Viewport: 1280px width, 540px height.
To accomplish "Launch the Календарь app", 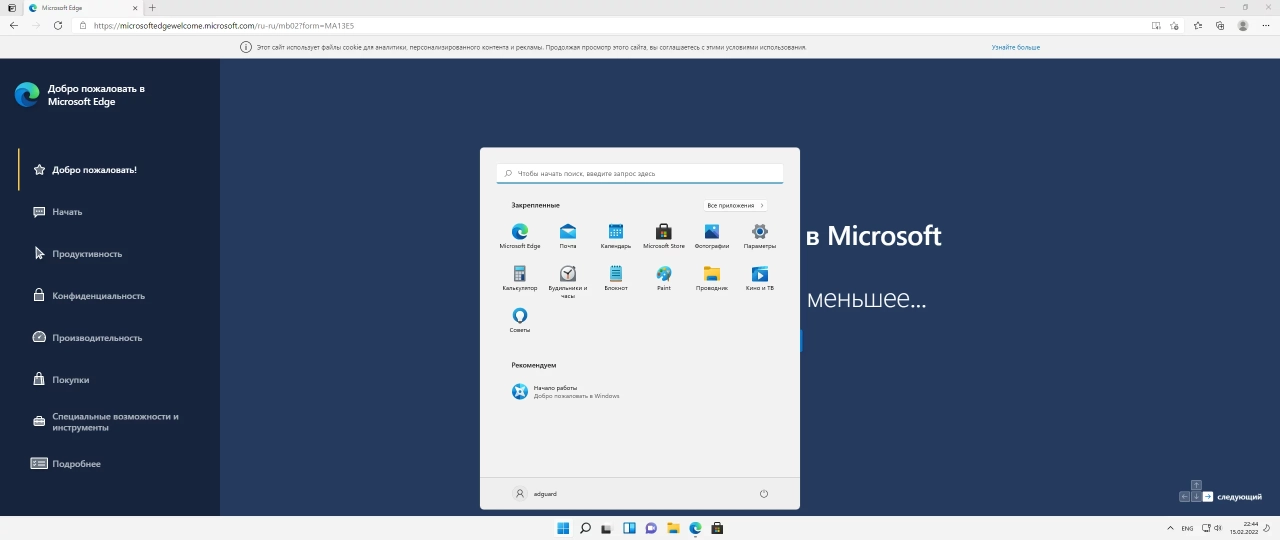I will (x=616, y=236).
